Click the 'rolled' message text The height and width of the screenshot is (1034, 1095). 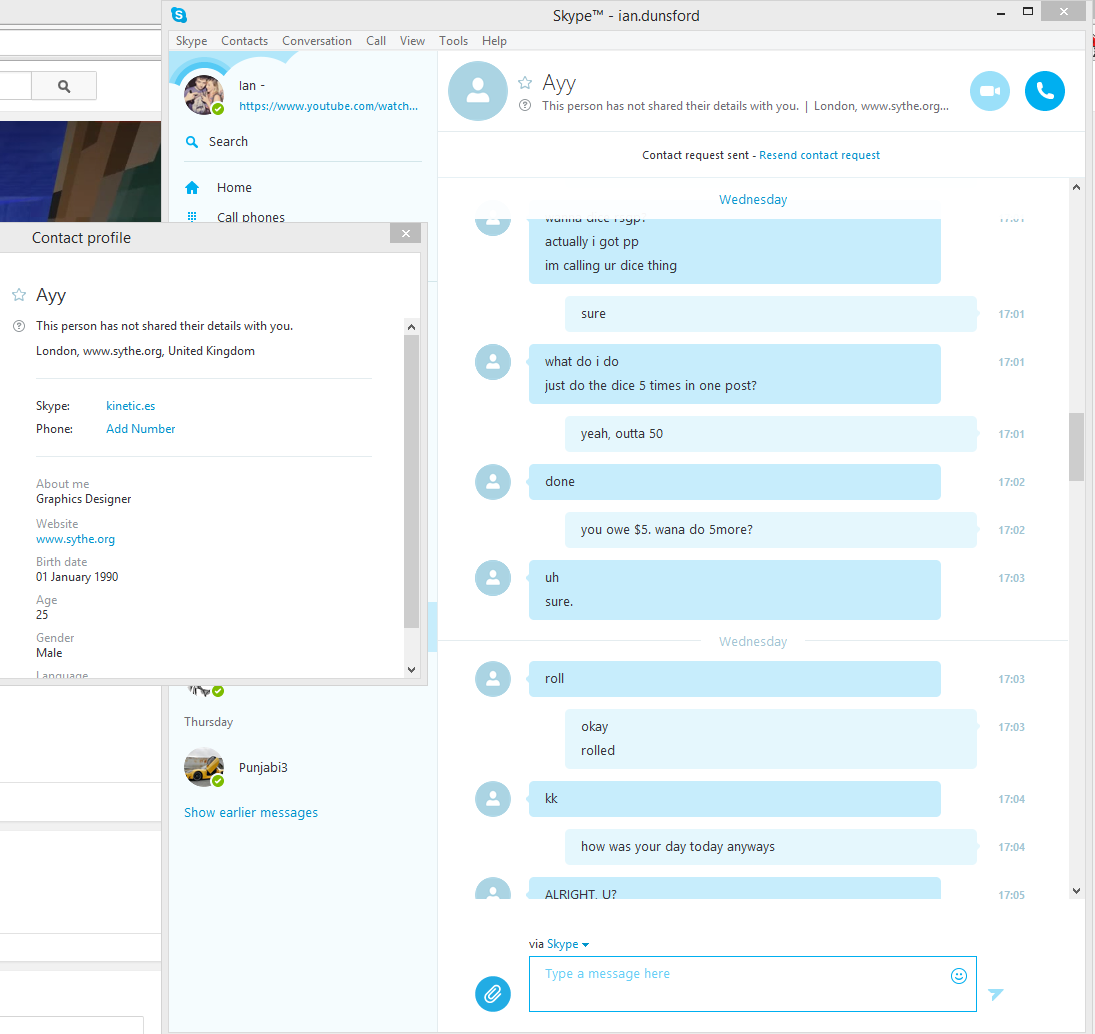598,751
